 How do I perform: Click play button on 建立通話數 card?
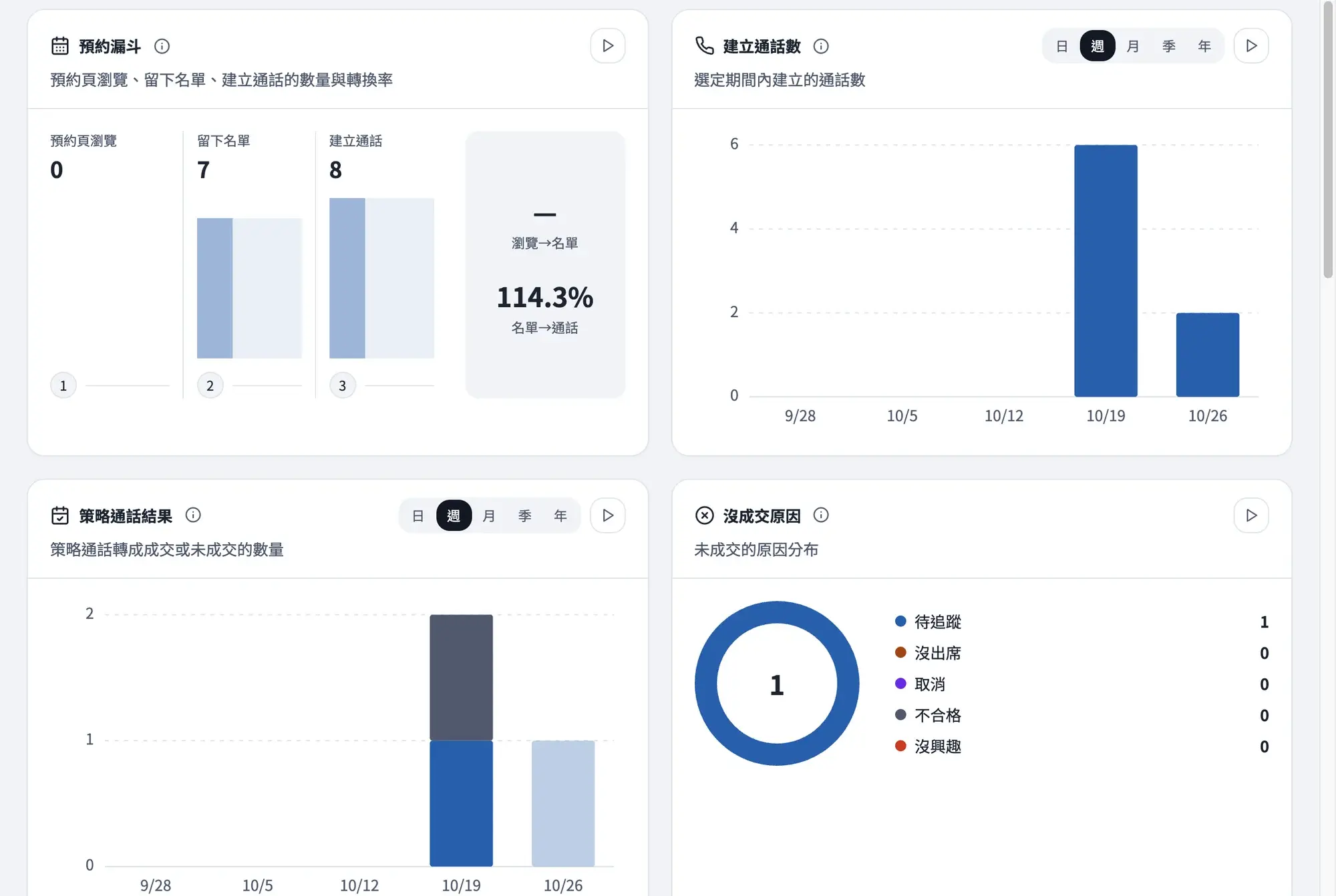click(x=1251, y=46)
